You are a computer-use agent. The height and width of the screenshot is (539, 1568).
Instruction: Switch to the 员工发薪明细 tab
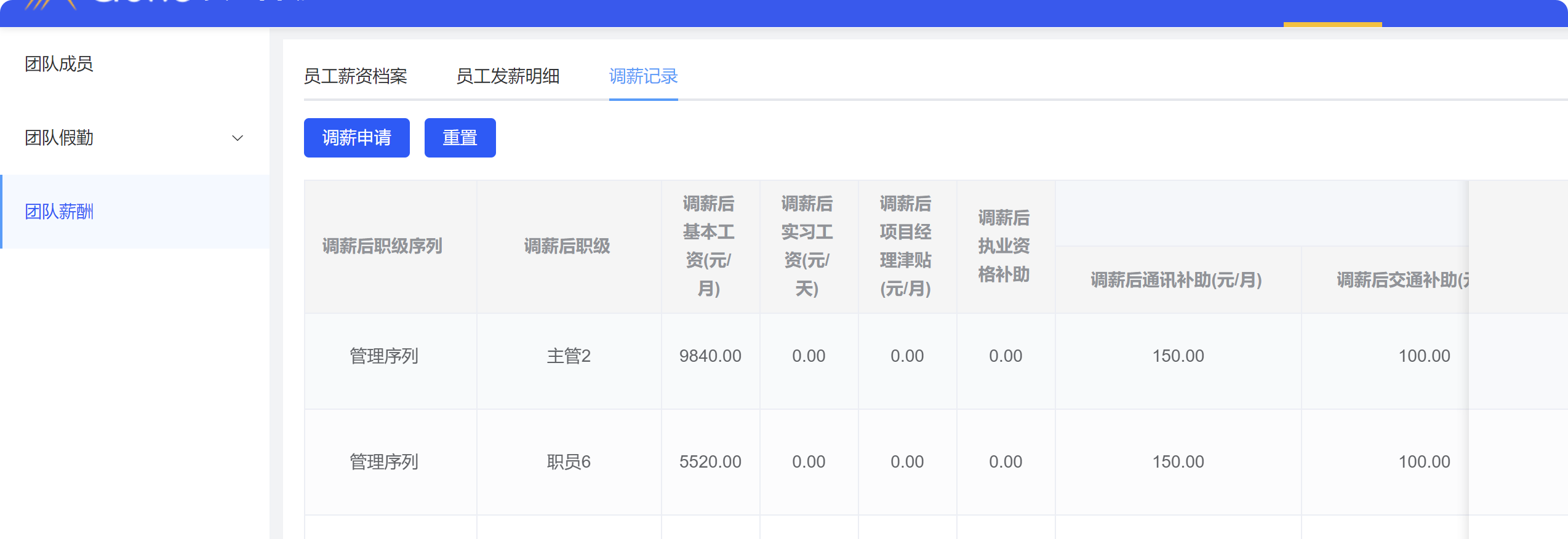tap(507, 76)
